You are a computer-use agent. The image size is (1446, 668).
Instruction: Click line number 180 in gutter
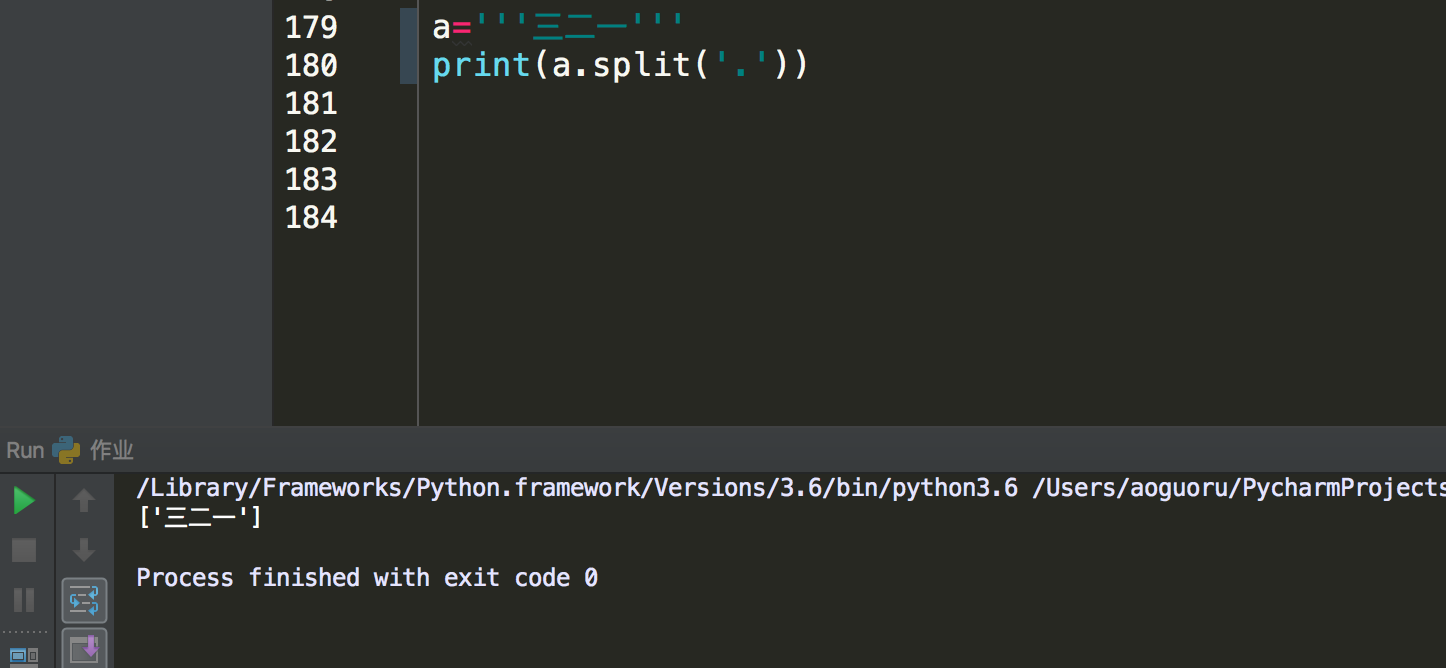click(311, 65)
